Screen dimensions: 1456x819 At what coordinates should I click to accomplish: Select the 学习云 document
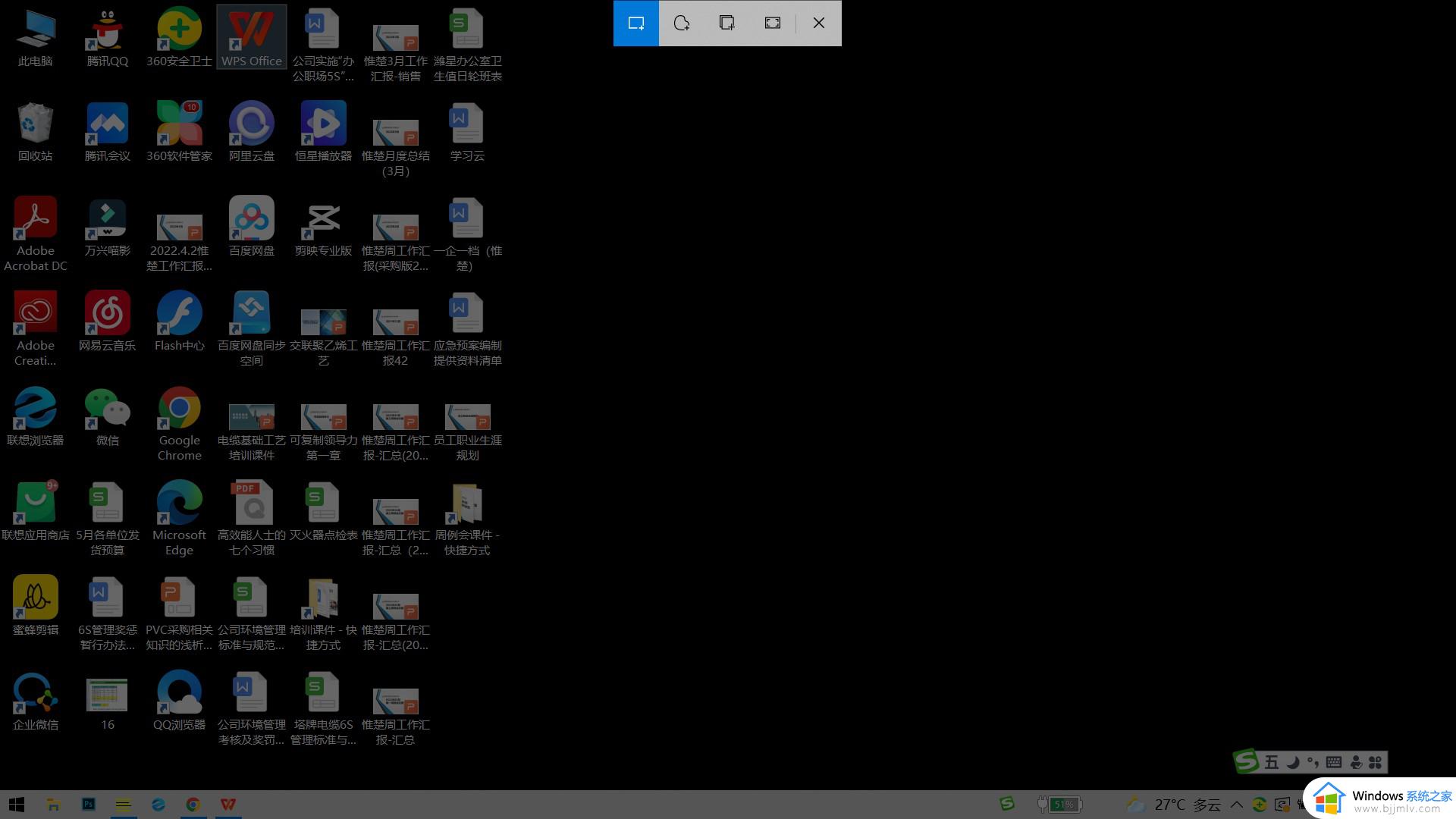pyautogui.click(x=467, y=132)
